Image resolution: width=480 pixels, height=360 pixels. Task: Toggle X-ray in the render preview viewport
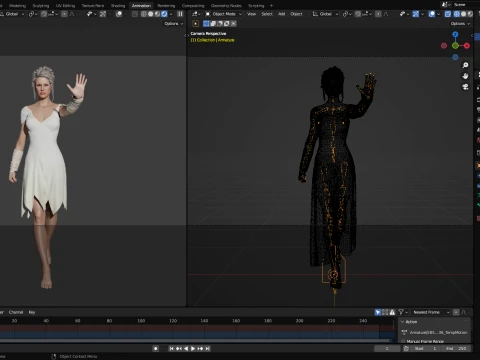click(135, 14)
